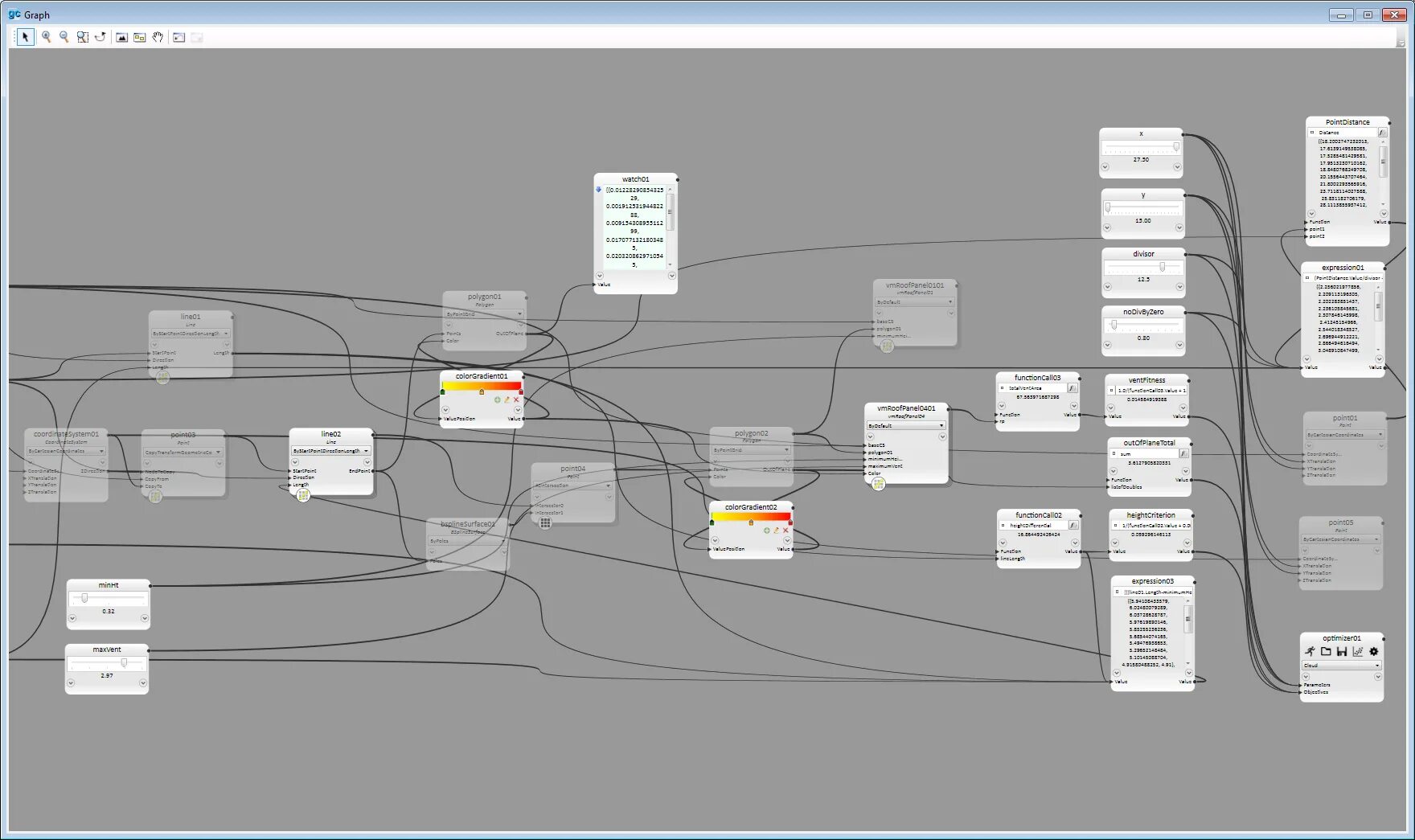The image size is (1415, 840).
Task: Click the window view toolbar icon
Action: (x=178, y=37)
